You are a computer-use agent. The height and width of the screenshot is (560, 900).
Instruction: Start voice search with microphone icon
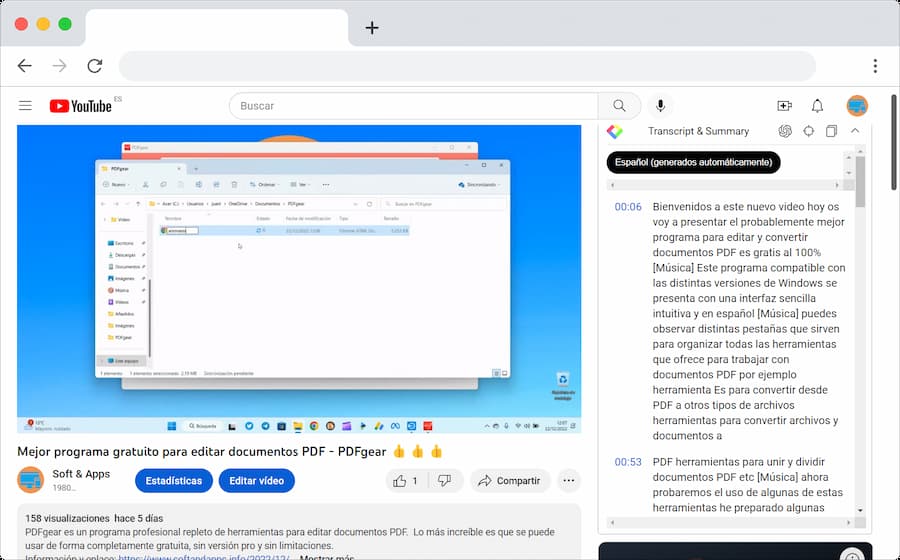[661, 106]
